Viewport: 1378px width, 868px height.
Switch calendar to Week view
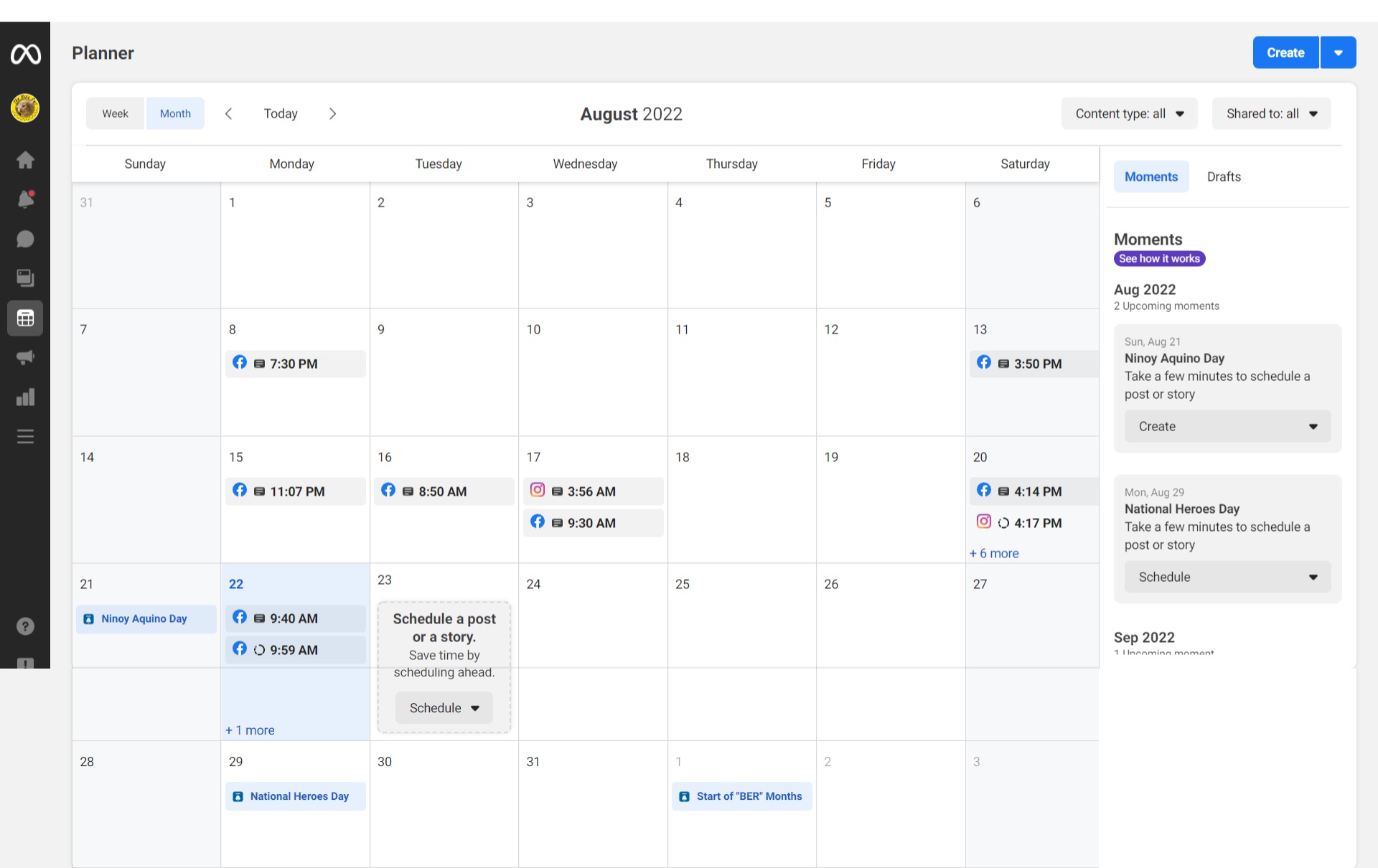(x=115, y=113)
